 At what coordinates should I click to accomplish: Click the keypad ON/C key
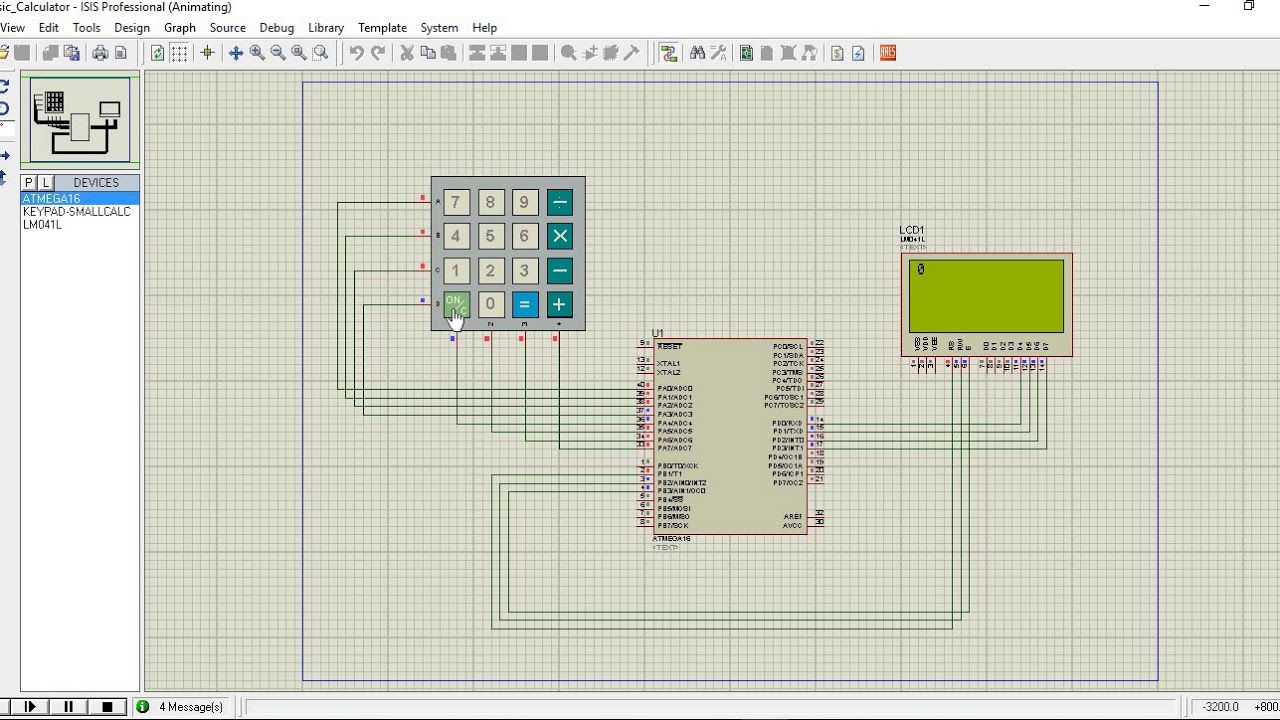[455, 305]
